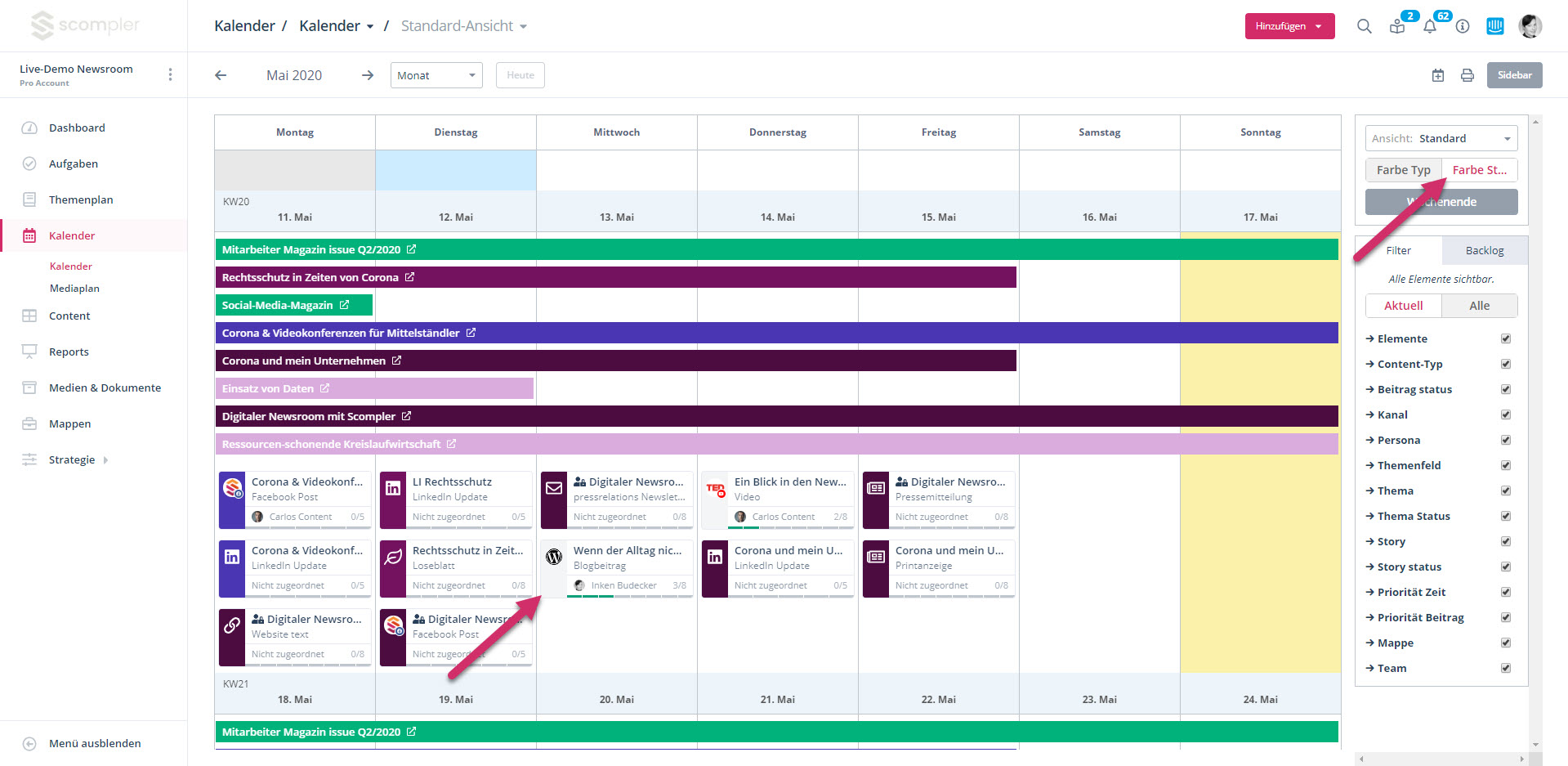Go to the previous month arrow
The height and width of the screenshot is (766, 1568).
point(221,75)
